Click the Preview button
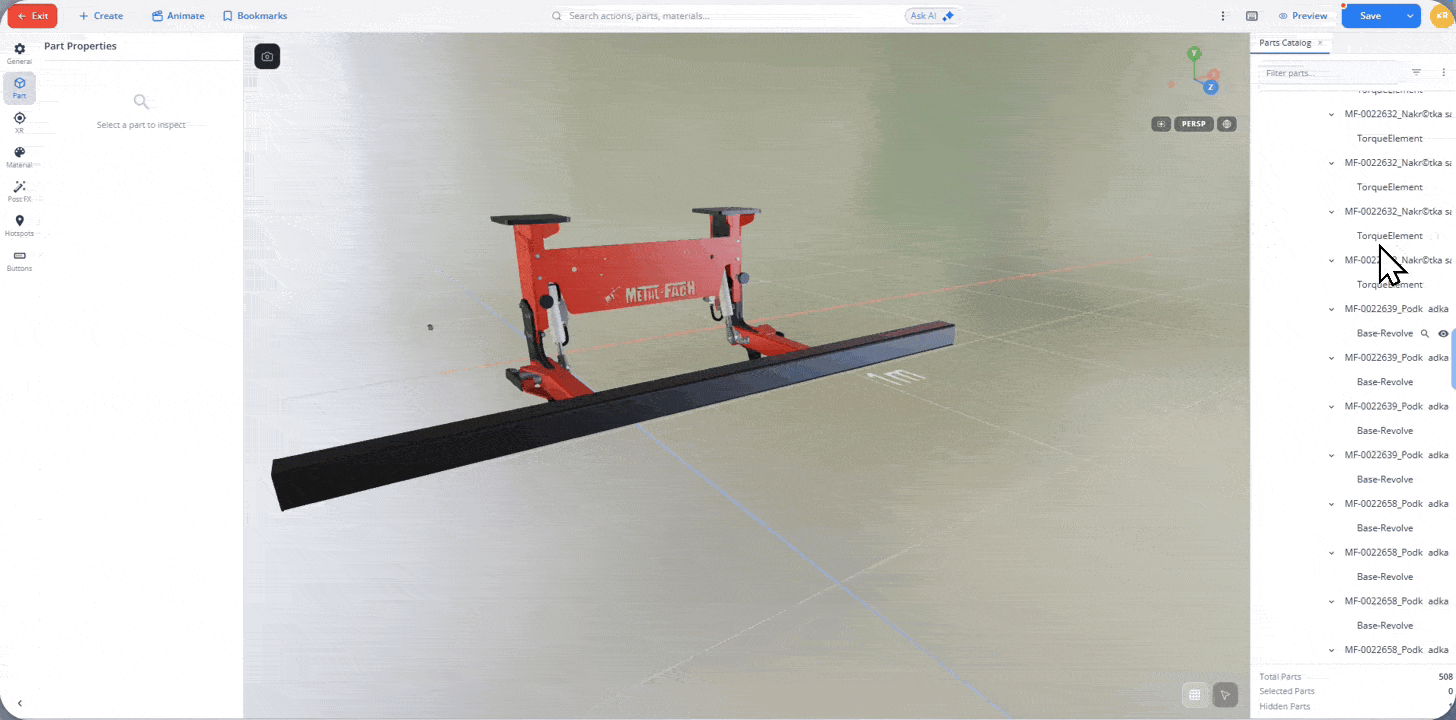The width and height of the screenshot is (1456, 720). pyautogui.click(x=1303, y=16)
